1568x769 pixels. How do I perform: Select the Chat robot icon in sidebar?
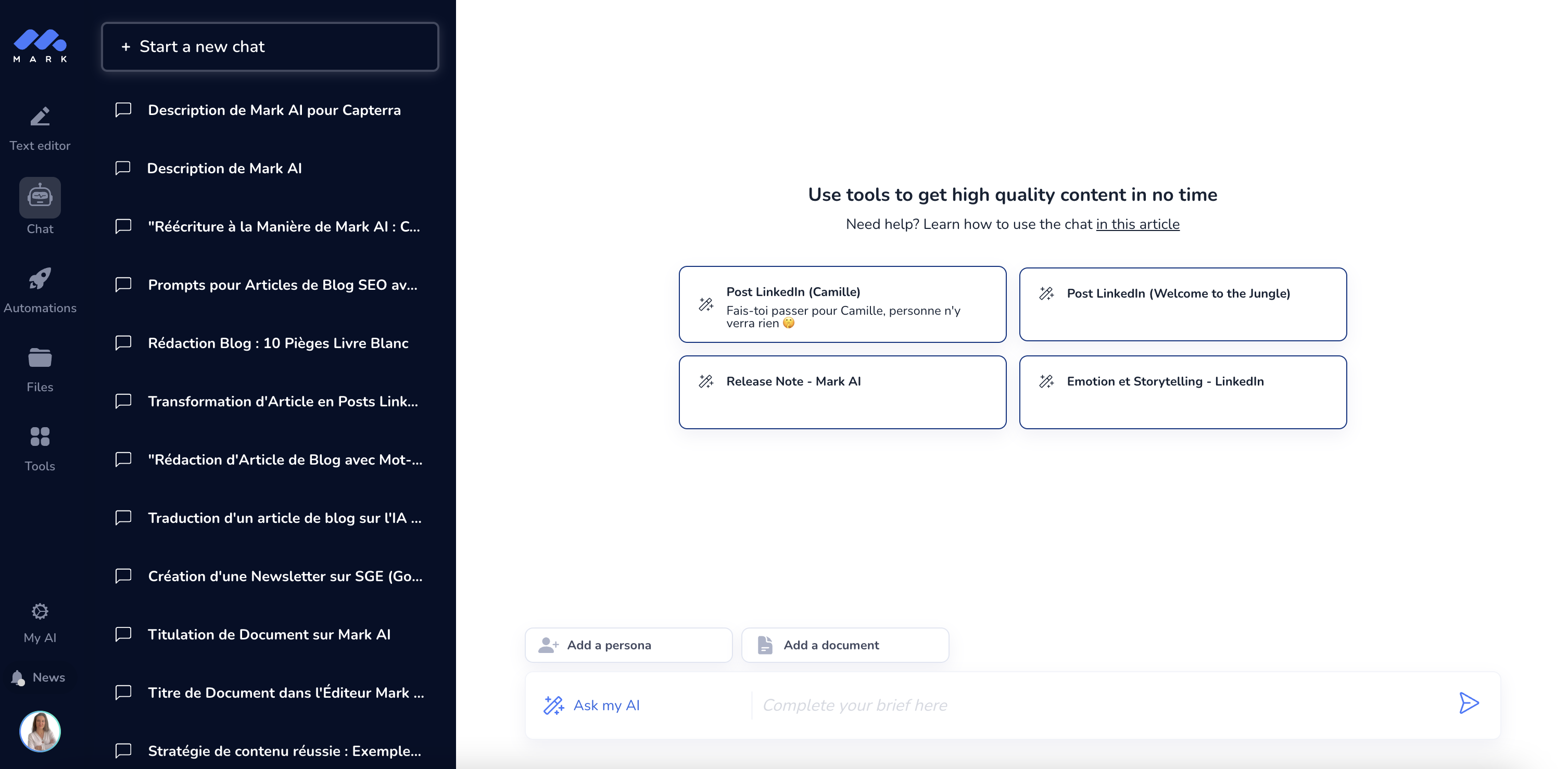point(40,197)
